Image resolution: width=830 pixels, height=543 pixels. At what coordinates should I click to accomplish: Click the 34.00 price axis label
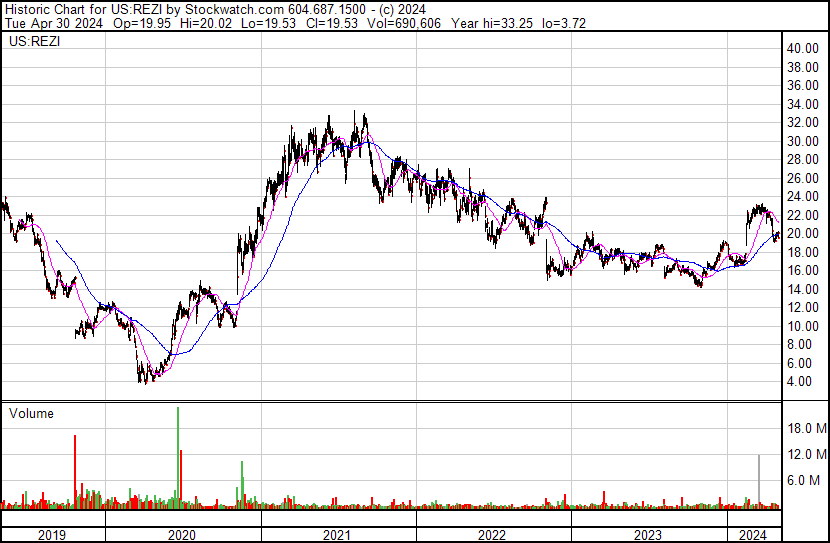click(x=802, y=104)
